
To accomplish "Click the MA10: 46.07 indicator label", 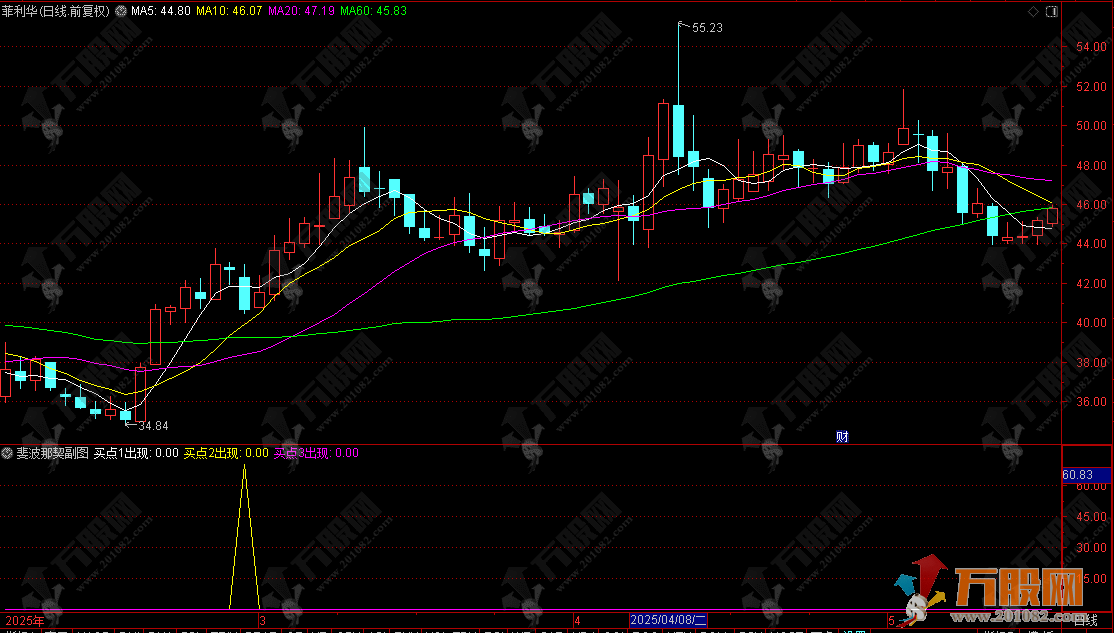I will (x=229, y=11).
